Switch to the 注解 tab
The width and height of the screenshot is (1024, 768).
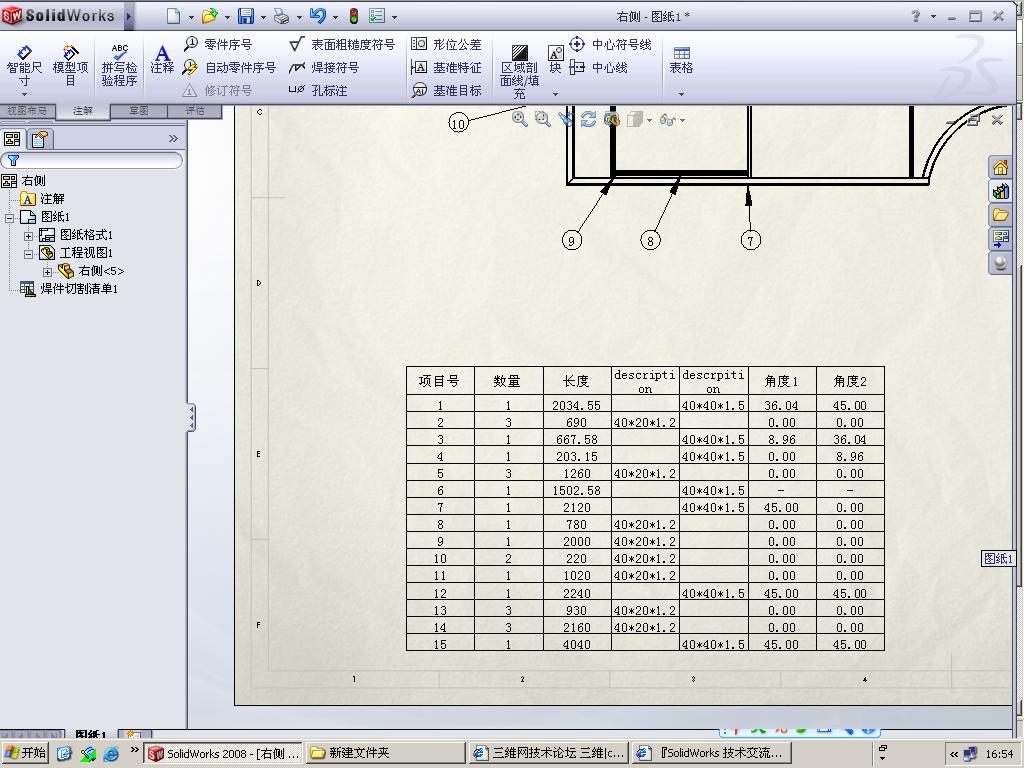83,111
